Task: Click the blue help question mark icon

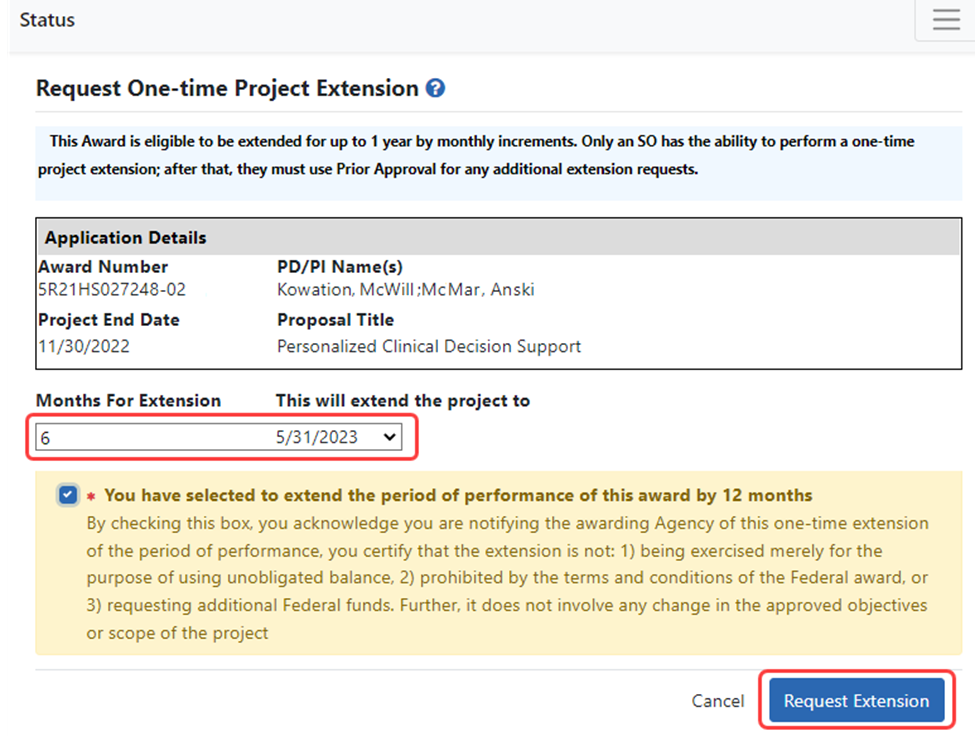Action: click(435, 88)
